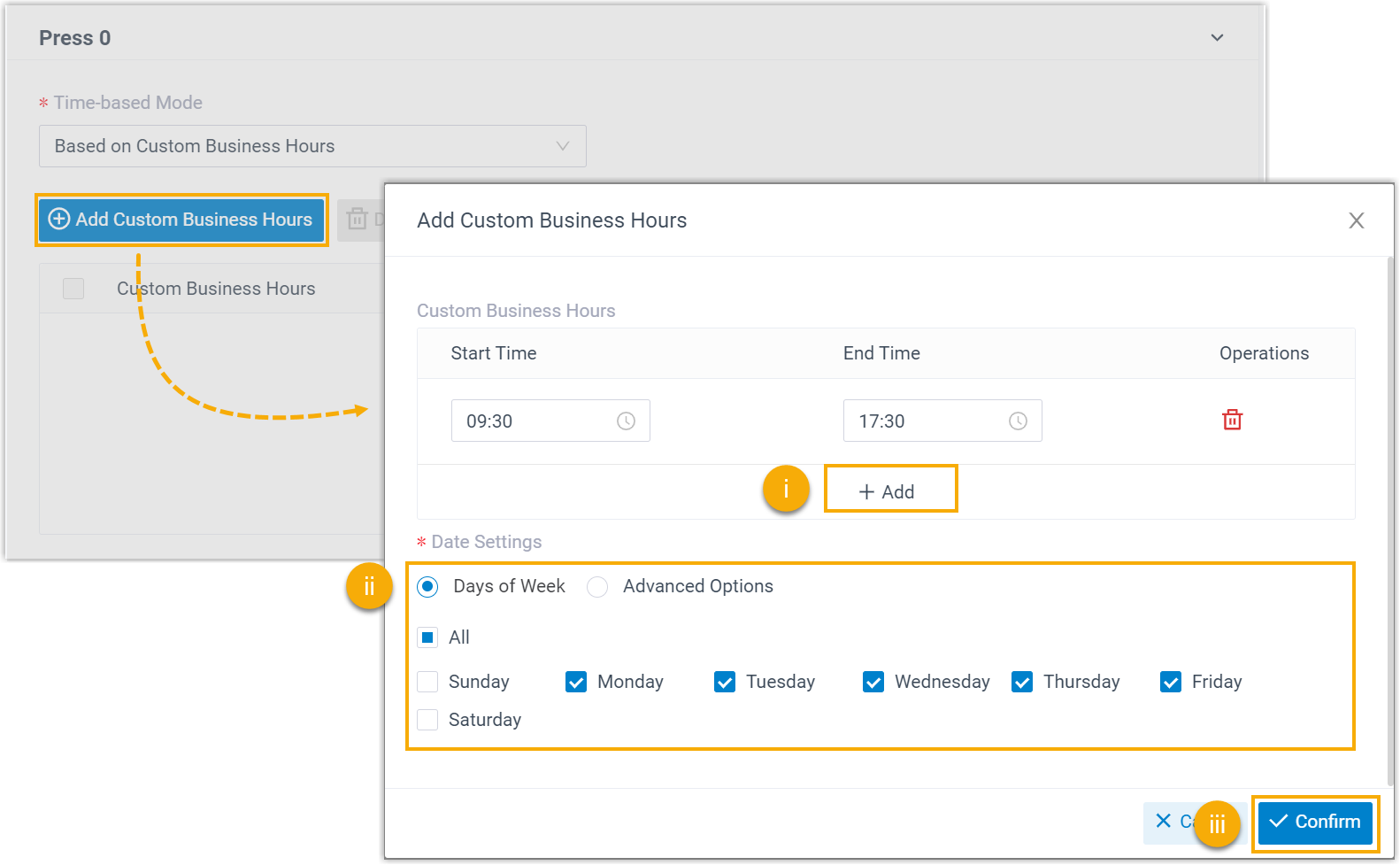The image size is (1400, 865).
Task: Uncheck the Wednesday checkbox
Action: click(873, 682)
